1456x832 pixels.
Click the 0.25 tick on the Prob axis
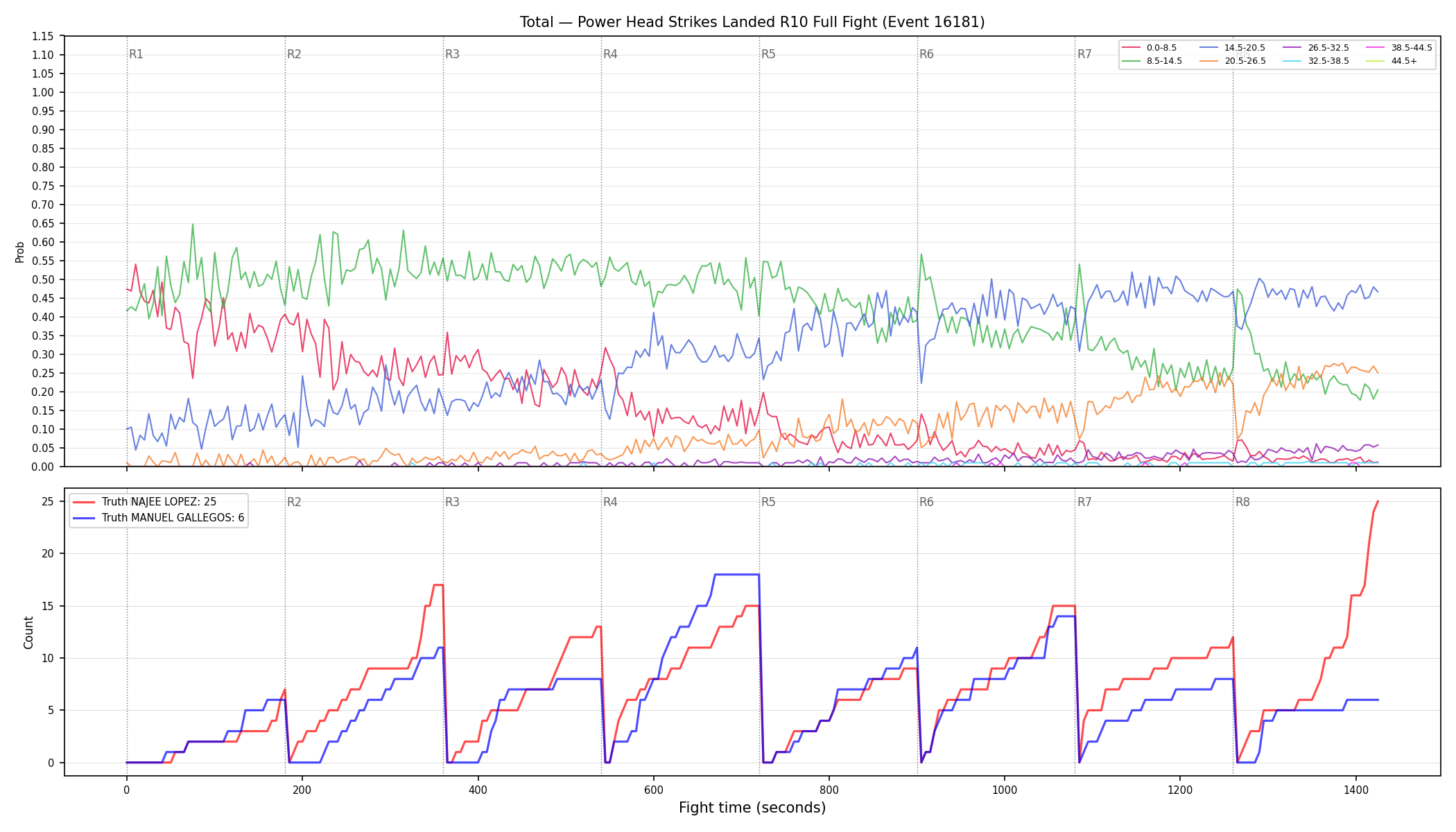(43, 373)
